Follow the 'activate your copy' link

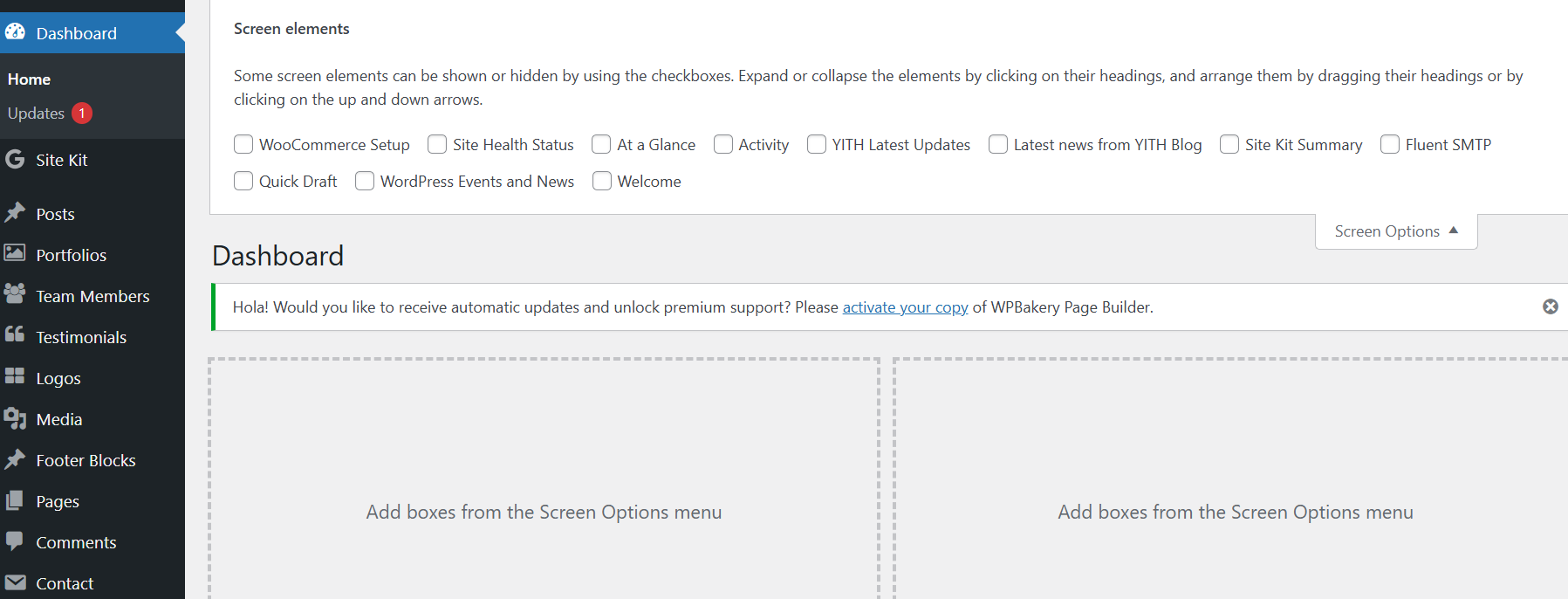(905, 307)
